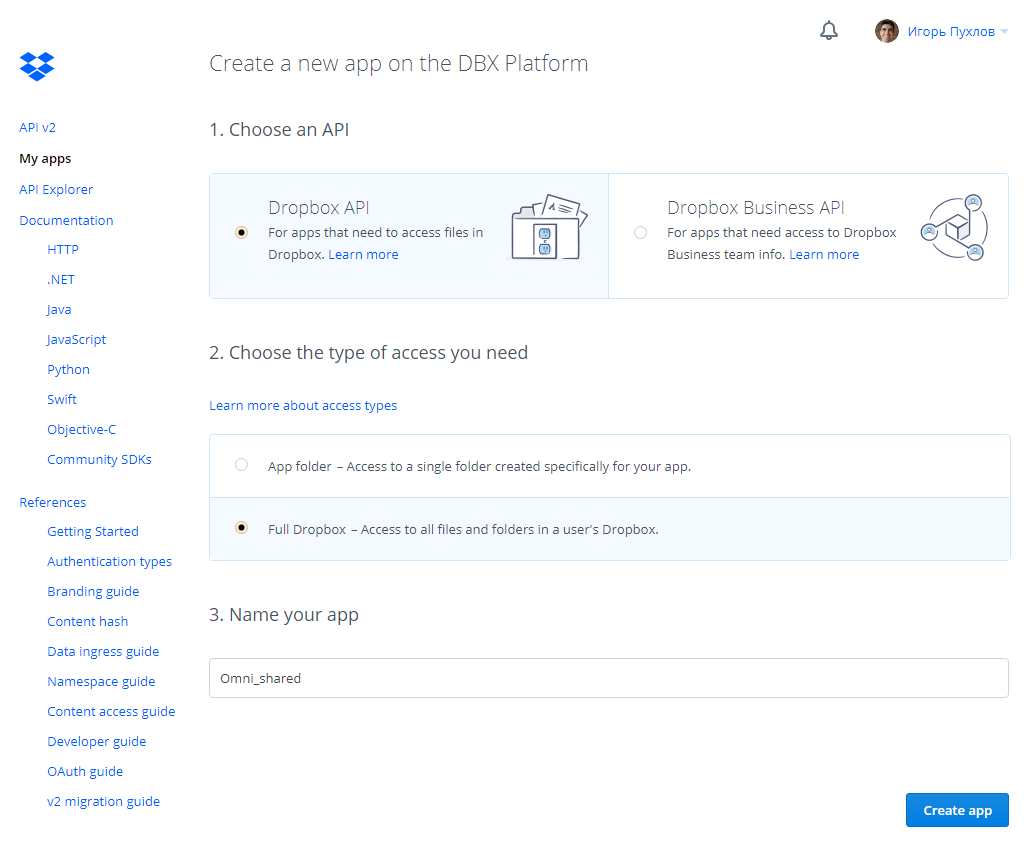Open the JavaScript documentation link
Viewport: 1028px width, 846px height.
coord(76,340)
